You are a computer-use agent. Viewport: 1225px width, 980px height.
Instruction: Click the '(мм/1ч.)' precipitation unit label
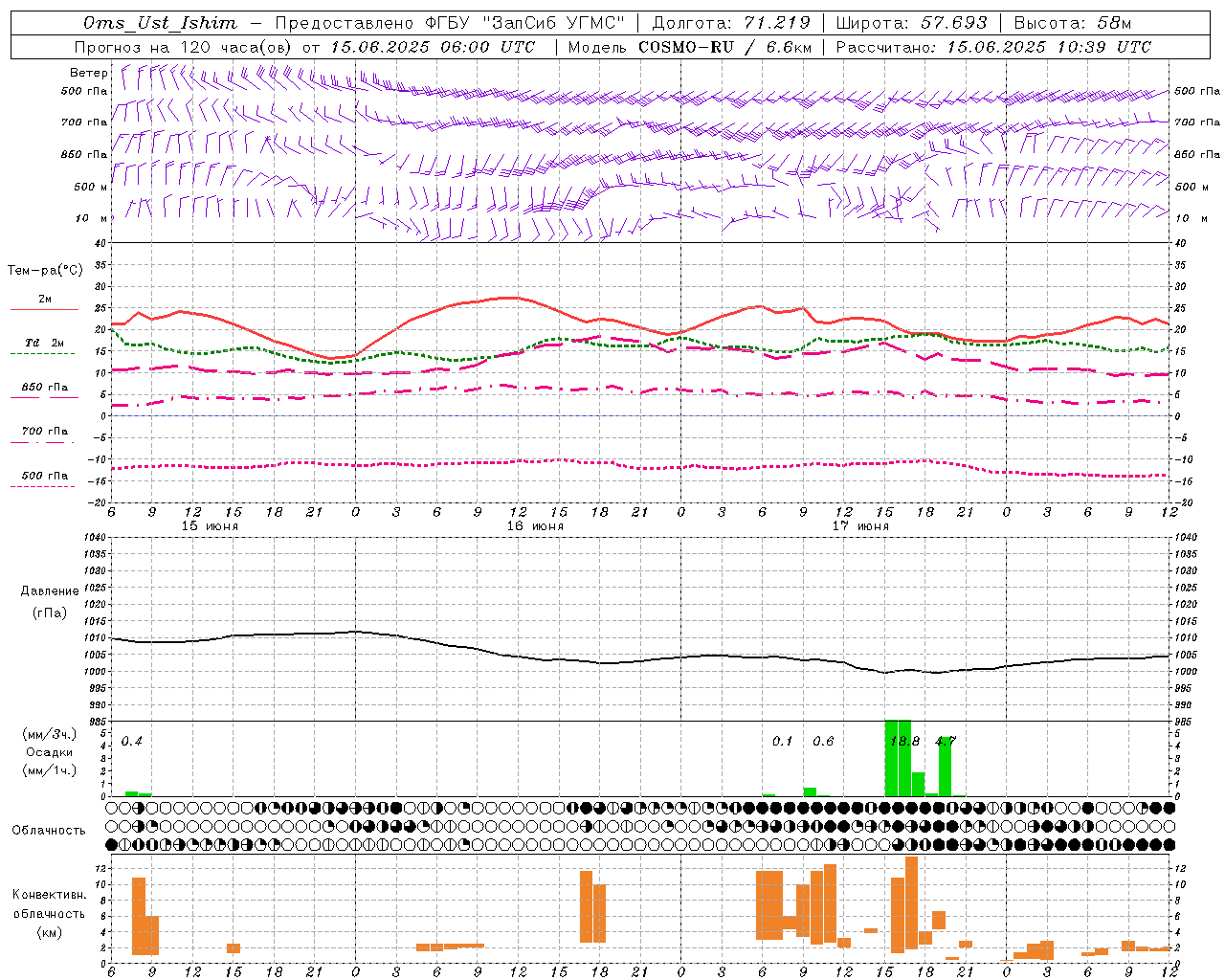[x=49, y=770]
